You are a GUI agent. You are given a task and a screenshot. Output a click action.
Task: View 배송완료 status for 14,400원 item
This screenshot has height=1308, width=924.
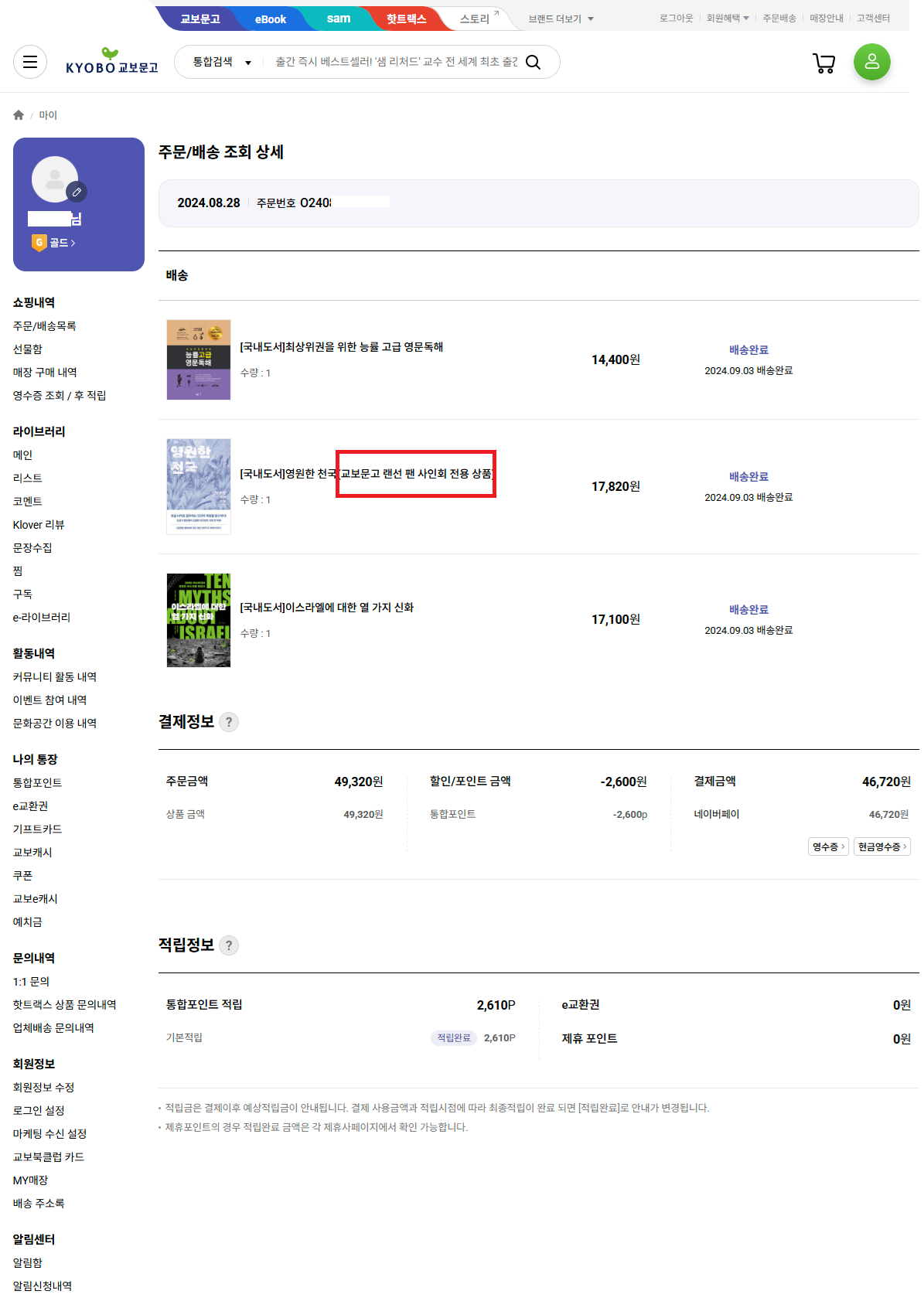(x=748, y=349)
